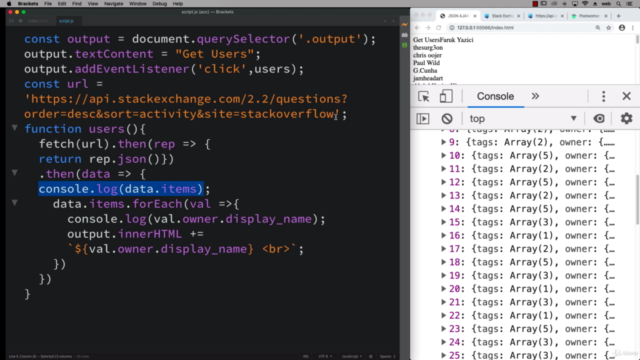Collapse the data.items.forEach code fold
The width and height of the screenshot is (640, 360).
[15, 203]
